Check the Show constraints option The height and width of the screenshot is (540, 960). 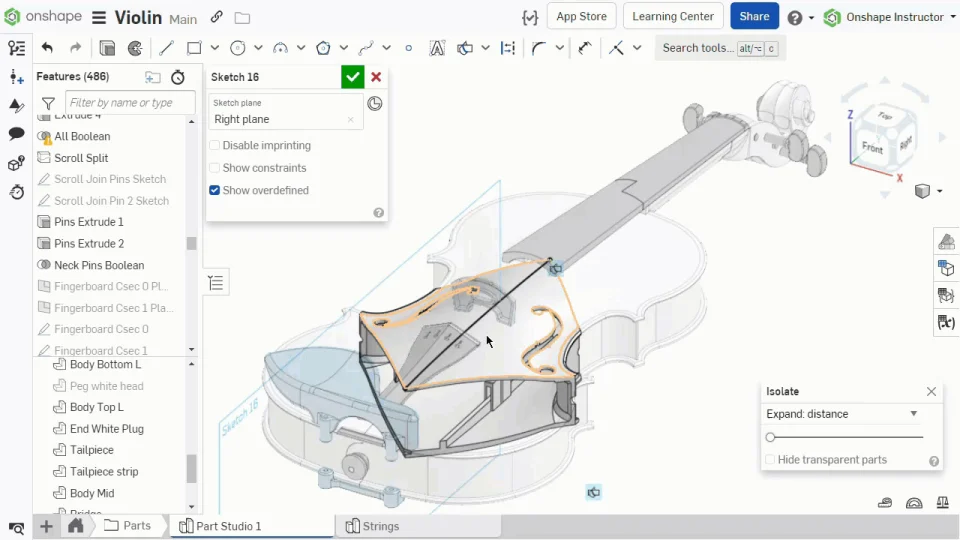pos(215,168)
